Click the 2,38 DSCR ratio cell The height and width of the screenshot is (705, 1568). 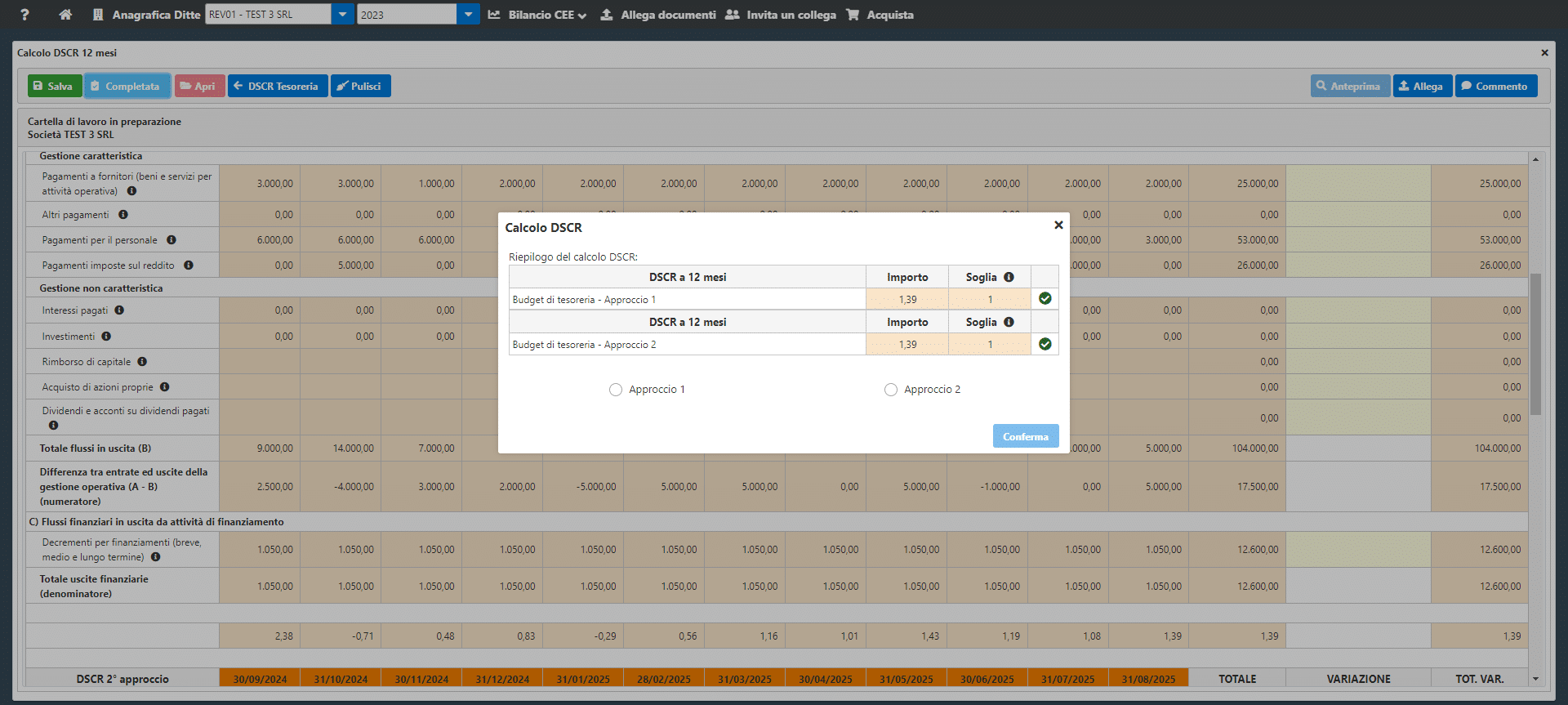tap(260, 636)
